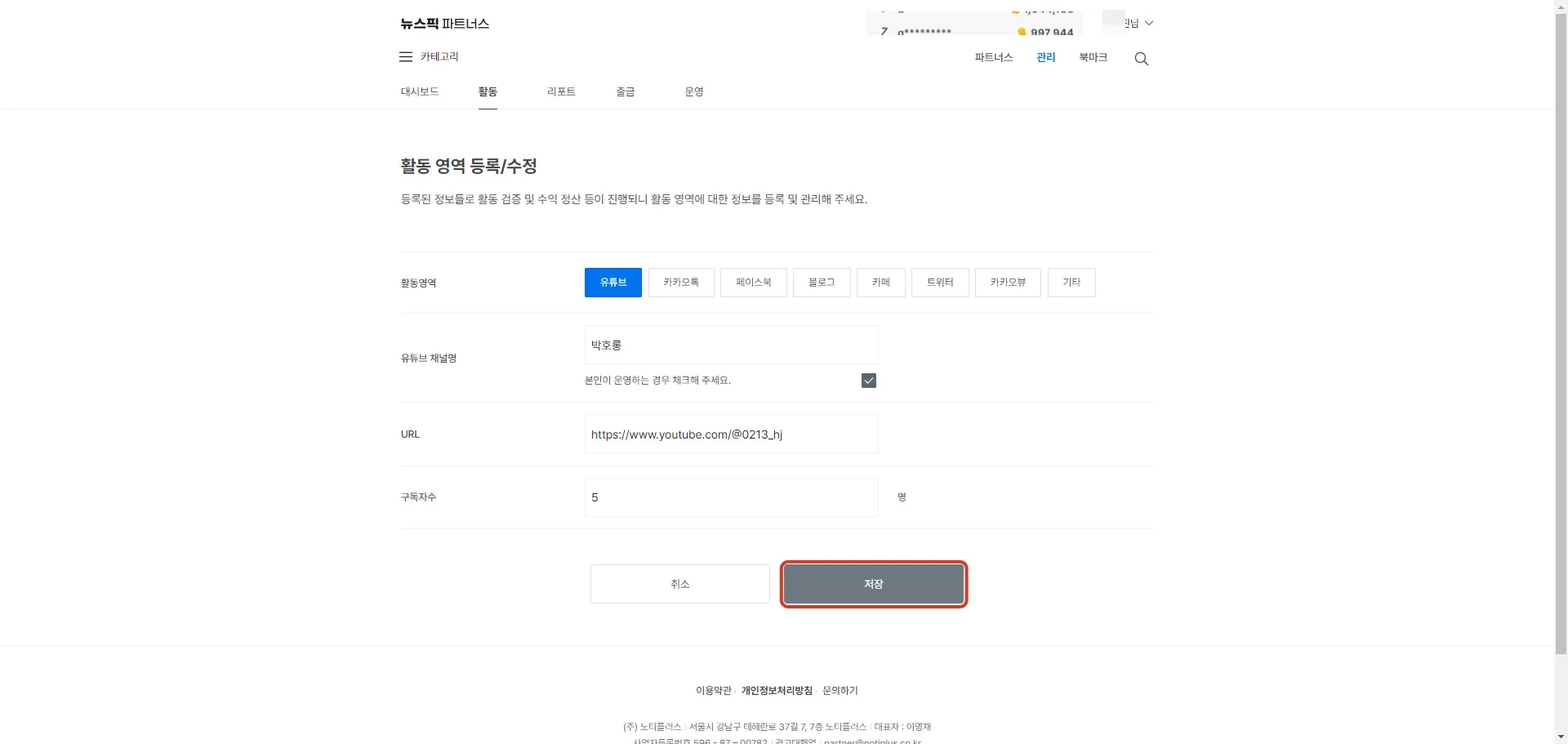Open the 문의하기 footer link
Viewport: 1568px width, 744px height.
(840, 691)
